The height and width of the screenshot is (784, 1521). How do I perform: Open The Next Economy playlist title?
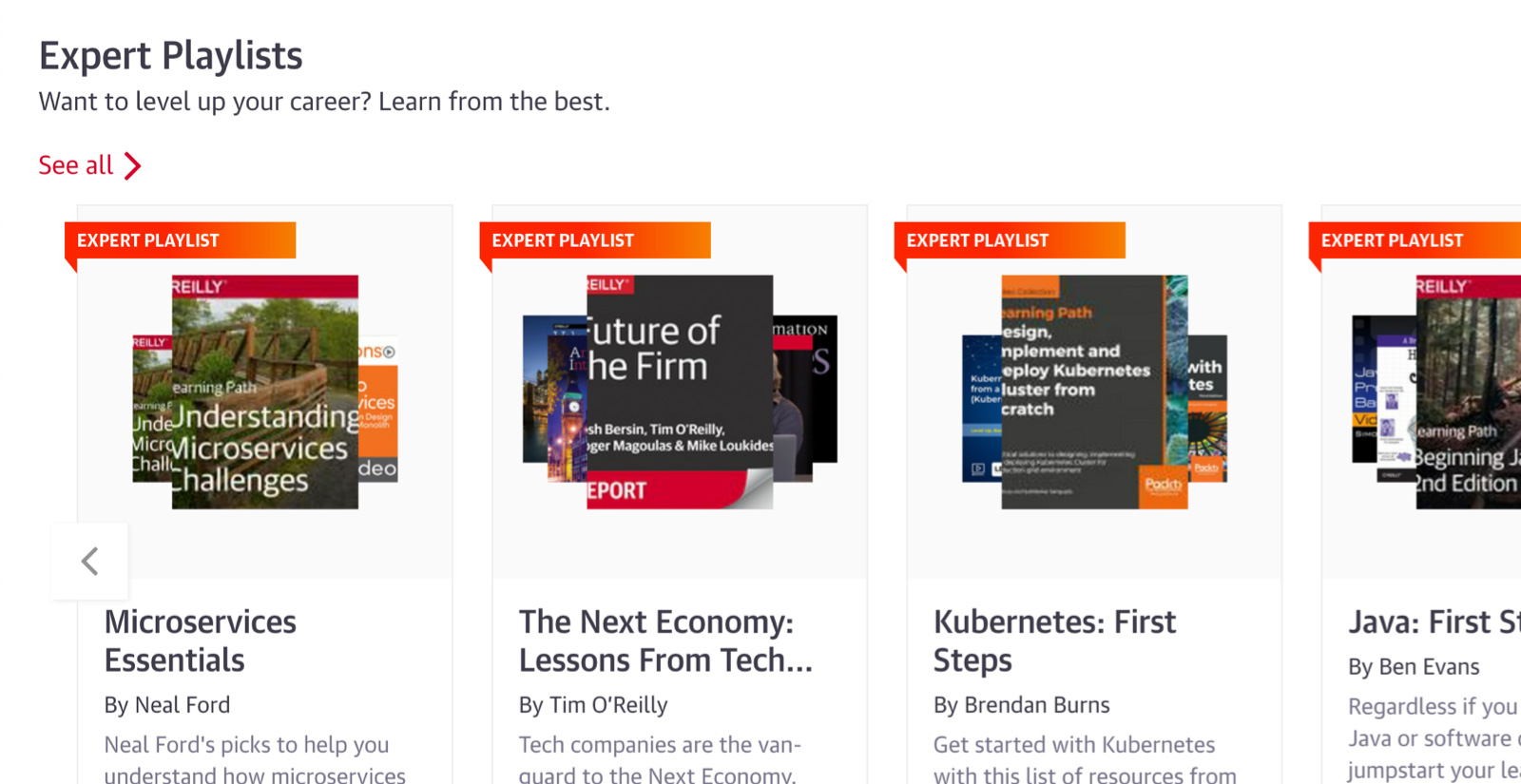(x=665, y=641)
